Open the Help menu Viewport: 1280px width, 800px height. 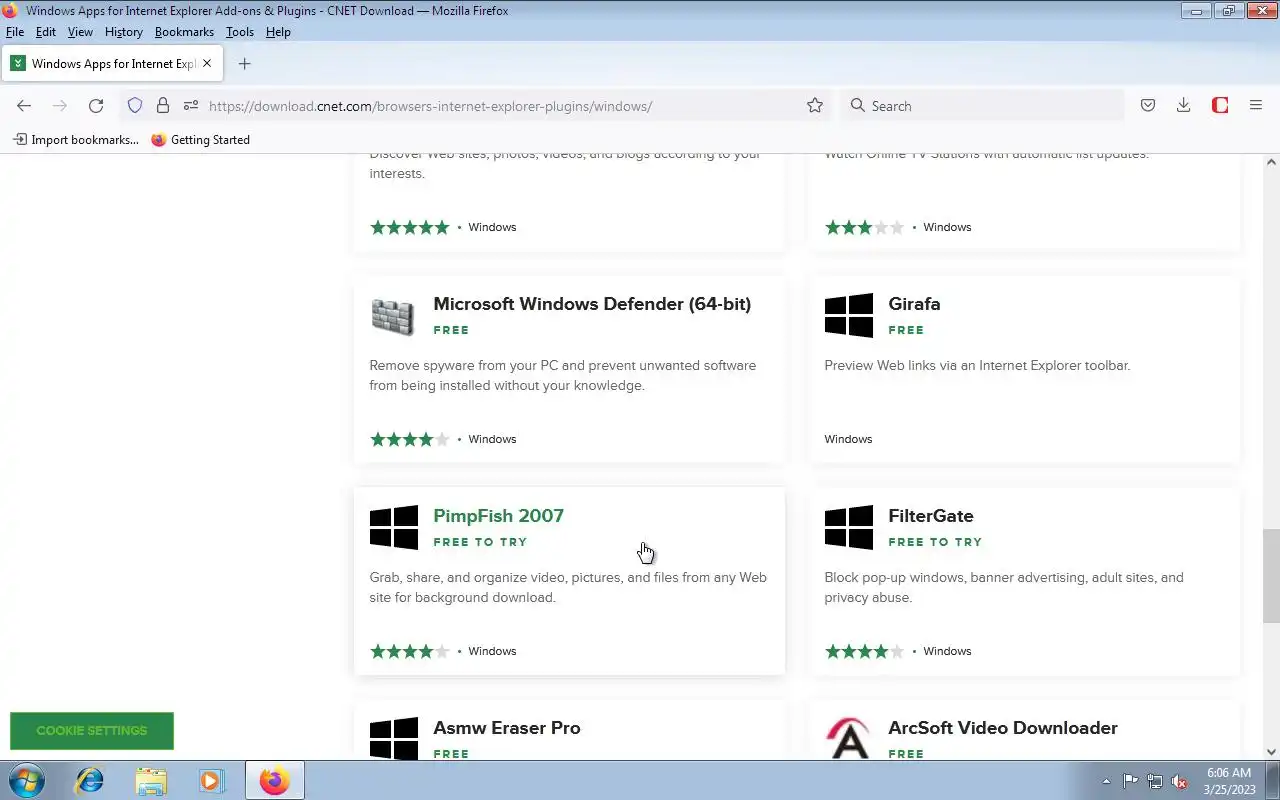[x=278, y=32]
